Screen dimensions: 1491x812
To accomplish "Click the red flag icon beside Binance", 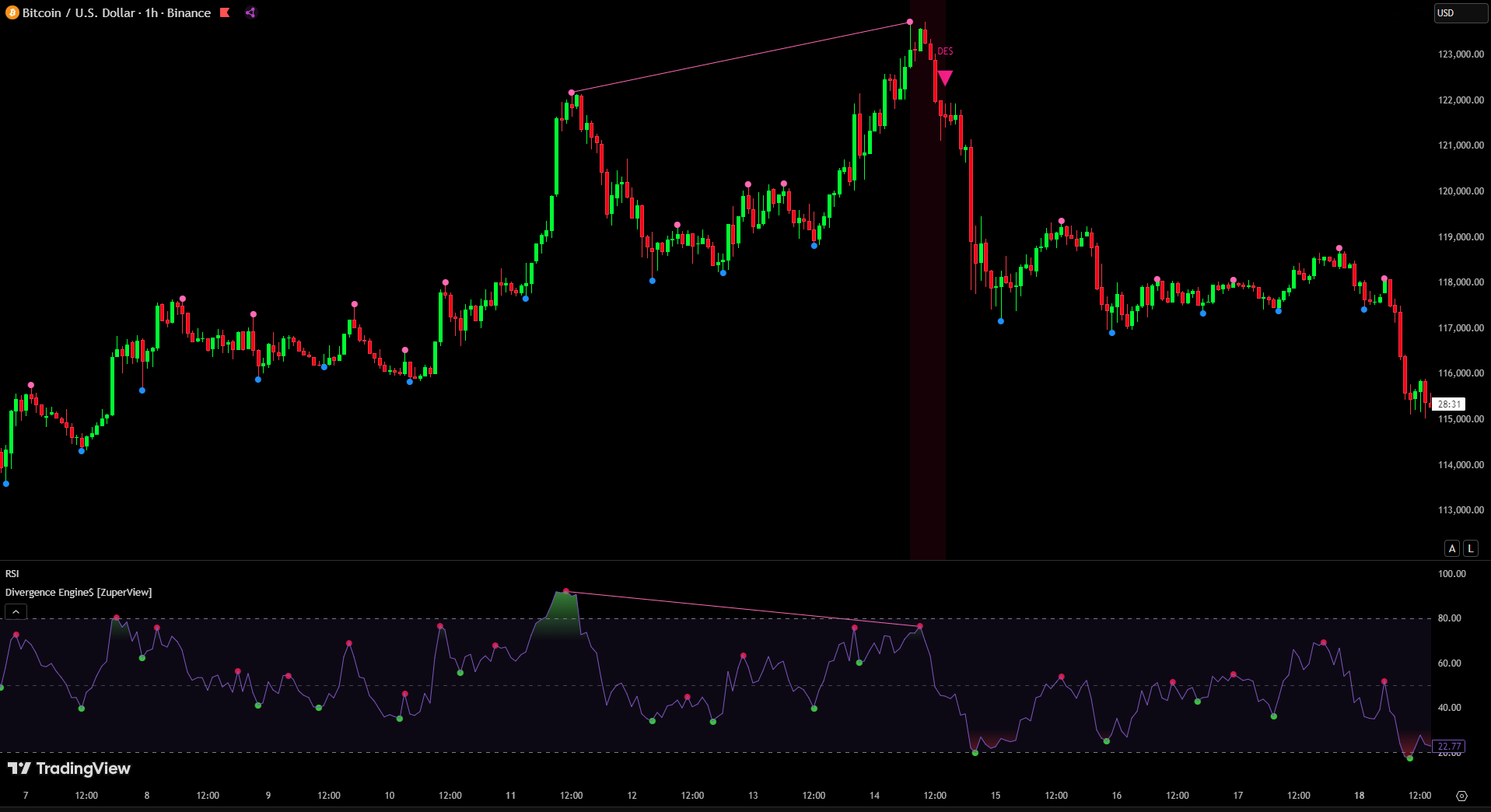I will pos(225,12).
